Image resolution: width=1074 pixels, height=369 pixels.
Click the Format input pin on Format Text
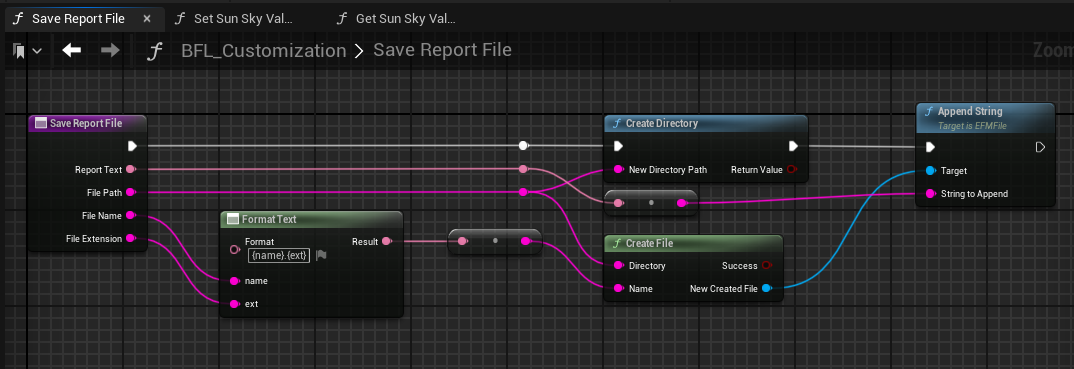point(234,249)
